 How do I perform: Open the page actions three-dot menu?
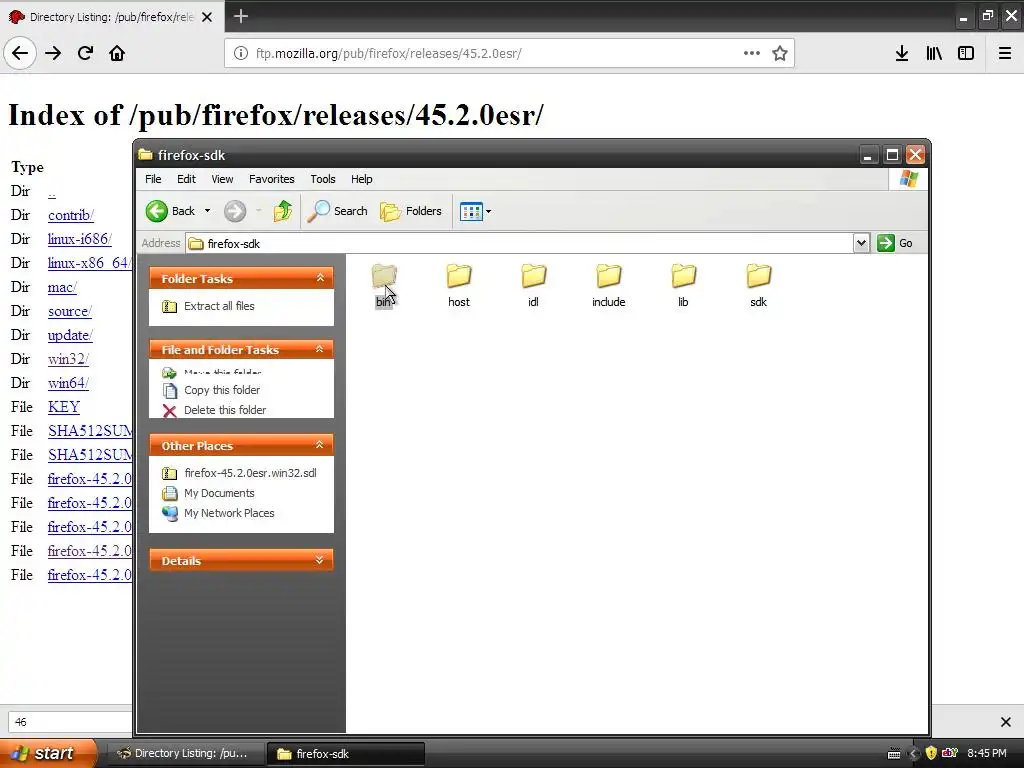pos(752,53)
